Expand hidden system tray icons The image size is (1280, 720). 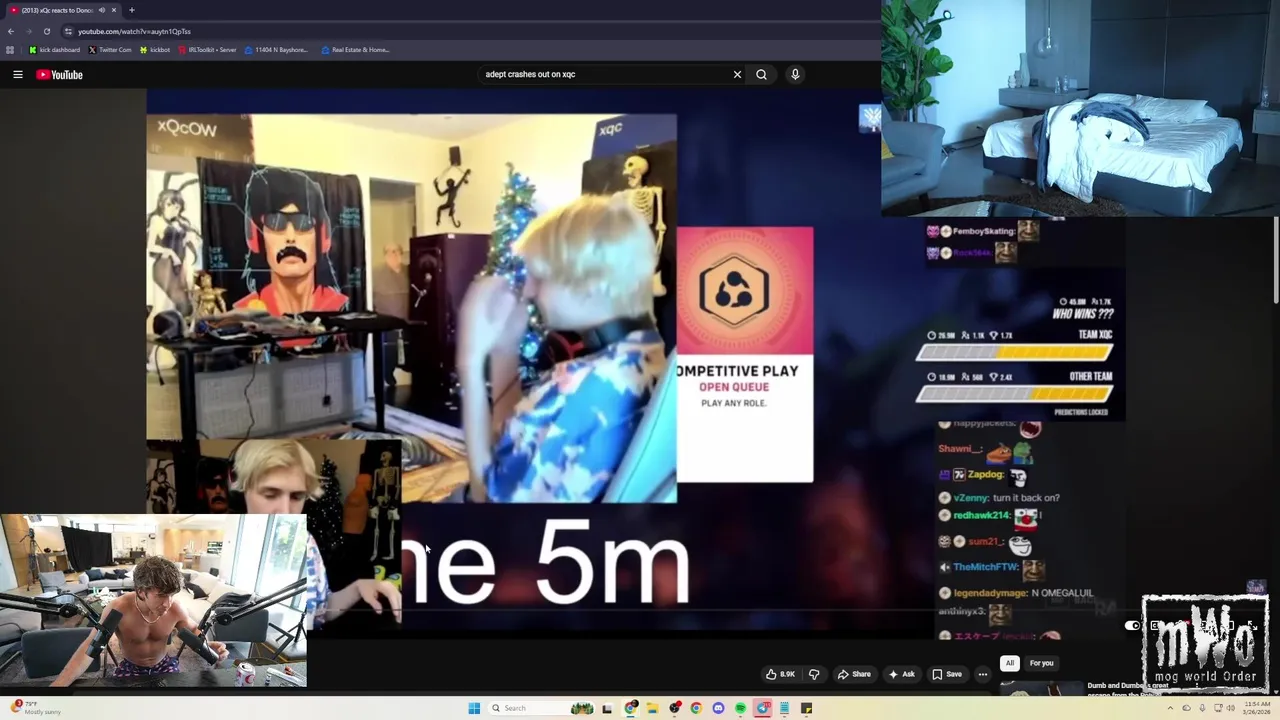pyautogui.click(x=1171, y=708)
